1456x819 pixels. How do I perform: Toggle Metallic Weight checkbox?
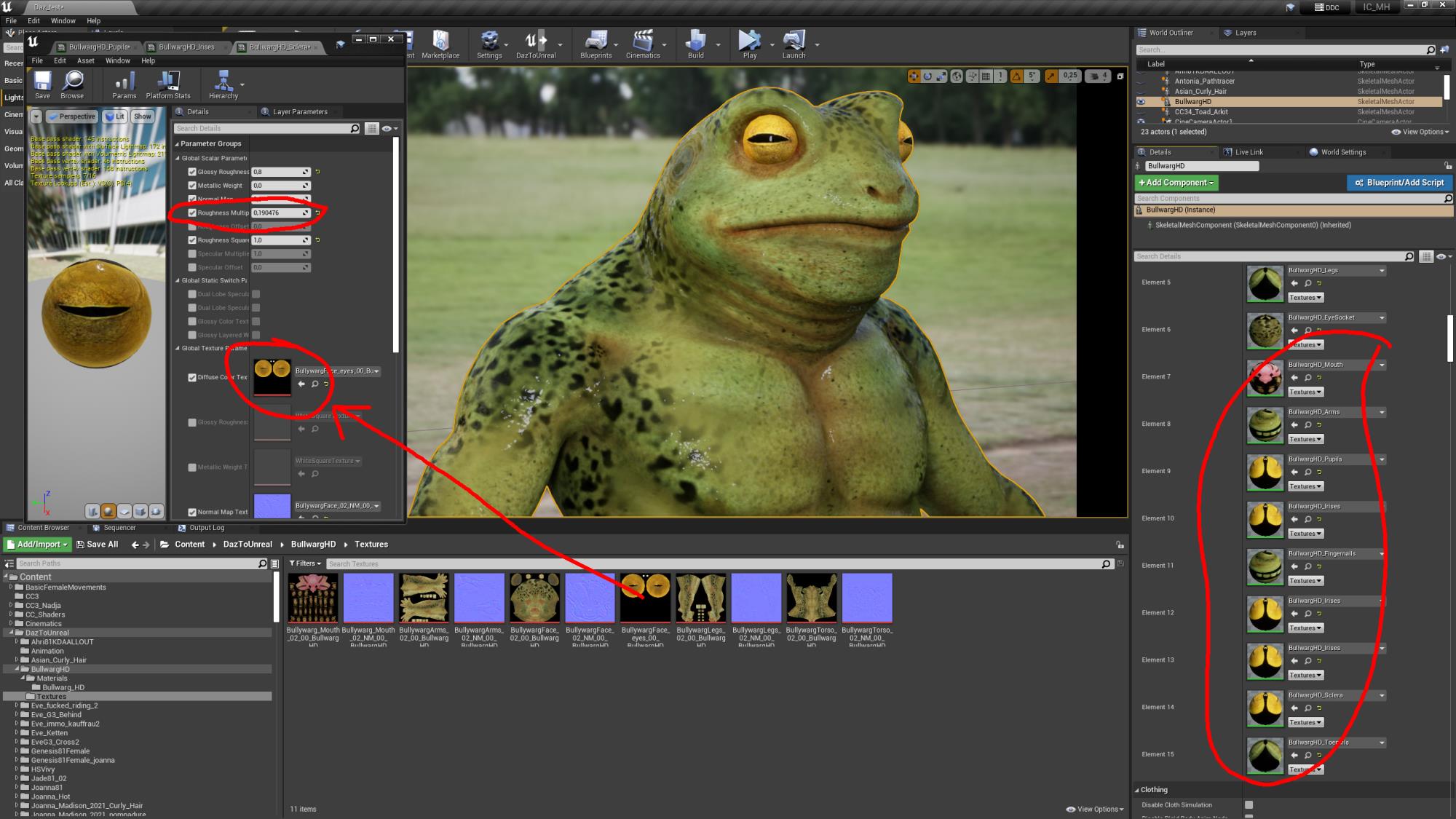tap(192, 186)
